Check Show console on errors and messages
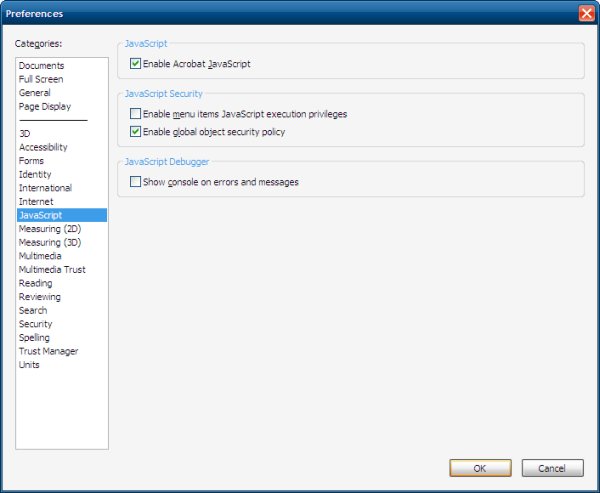This screenshot has width=600, height=493. click(135, 181)
